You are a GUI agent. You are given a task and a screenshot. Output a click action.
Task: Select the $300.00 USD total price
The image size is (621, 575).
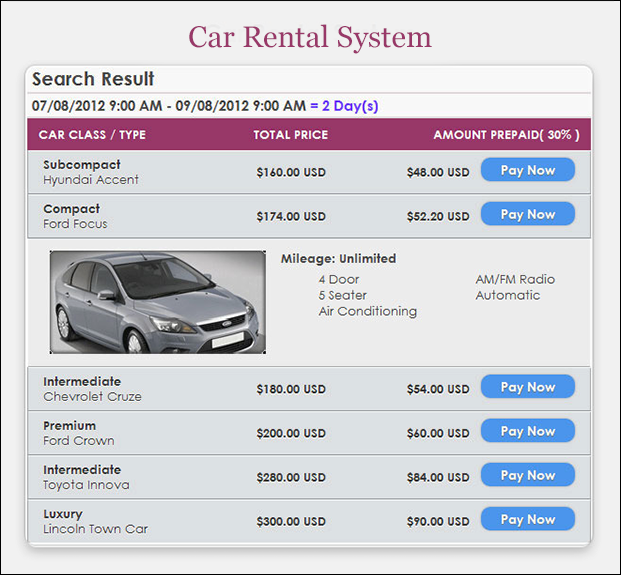[290, 521]
